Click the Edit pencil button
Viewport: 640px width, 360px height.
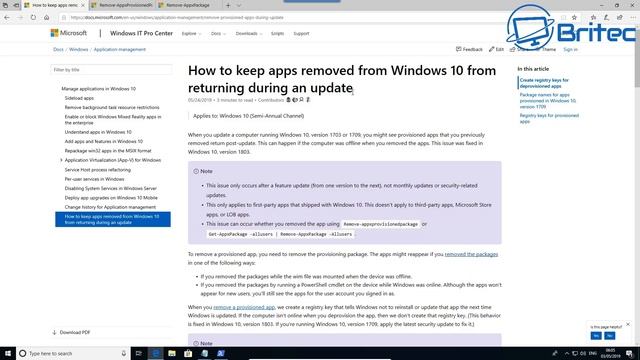click(496, 49)
